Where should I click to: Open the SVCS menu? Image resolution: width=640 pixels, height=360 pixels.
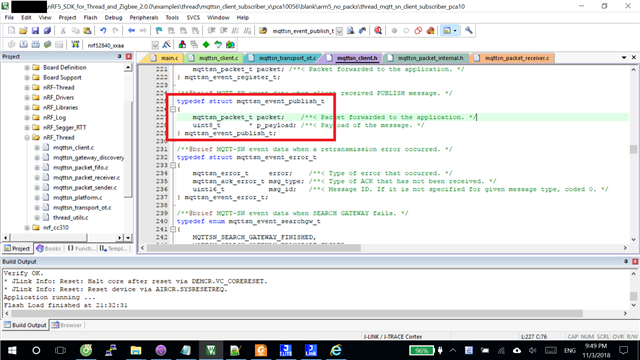[x=193, y=18]
